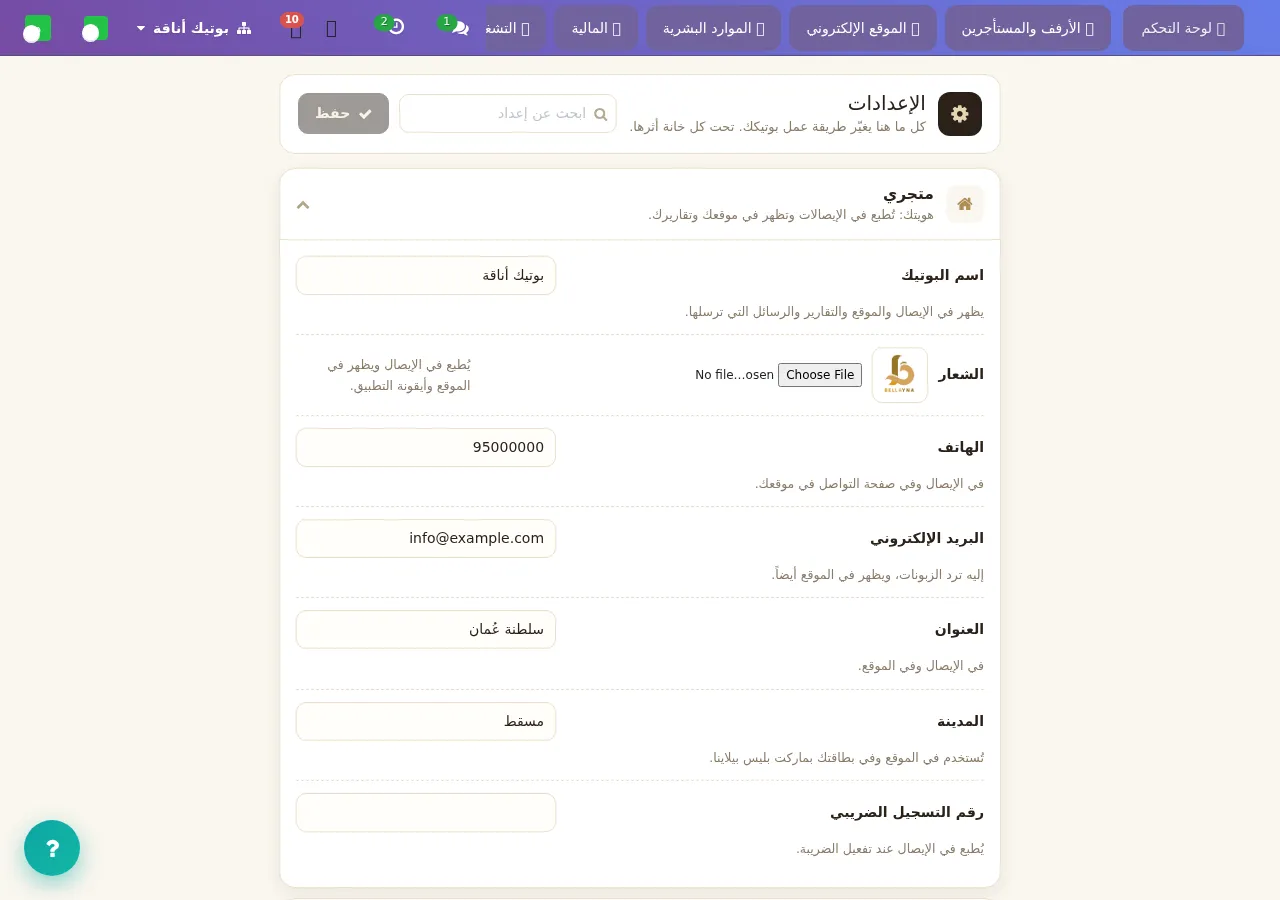Click the البريد الإلكتروني label
The height and width of the screenshot is (900, 1280).
pos(927,538)
